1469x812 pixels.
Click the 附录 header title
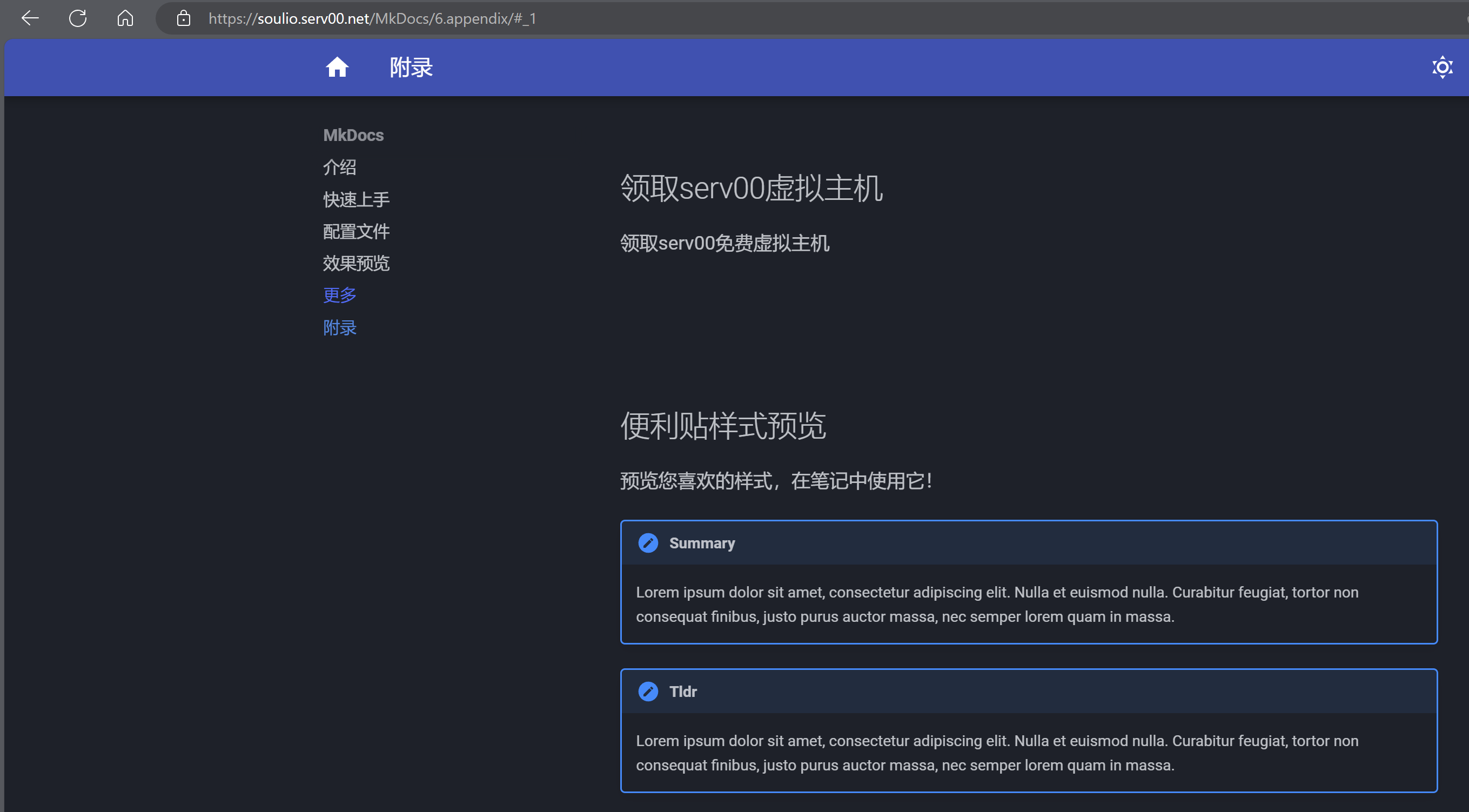(411, 68)
